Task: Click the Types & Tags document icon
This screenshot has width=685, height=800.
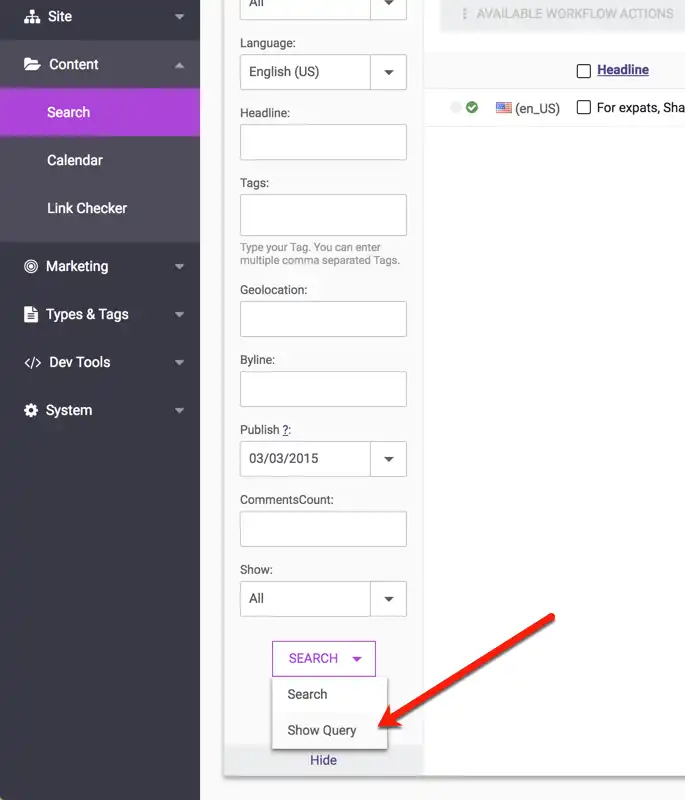Action: point(31,315)
